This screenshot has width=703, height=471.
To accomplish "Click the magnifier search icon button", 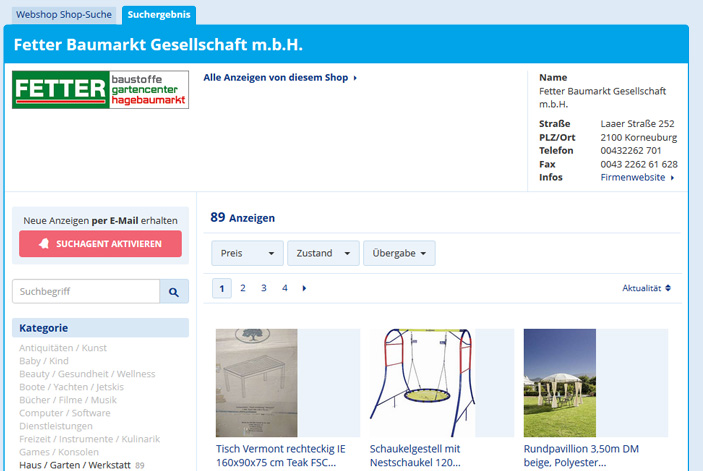I will [x=174, y=292].
